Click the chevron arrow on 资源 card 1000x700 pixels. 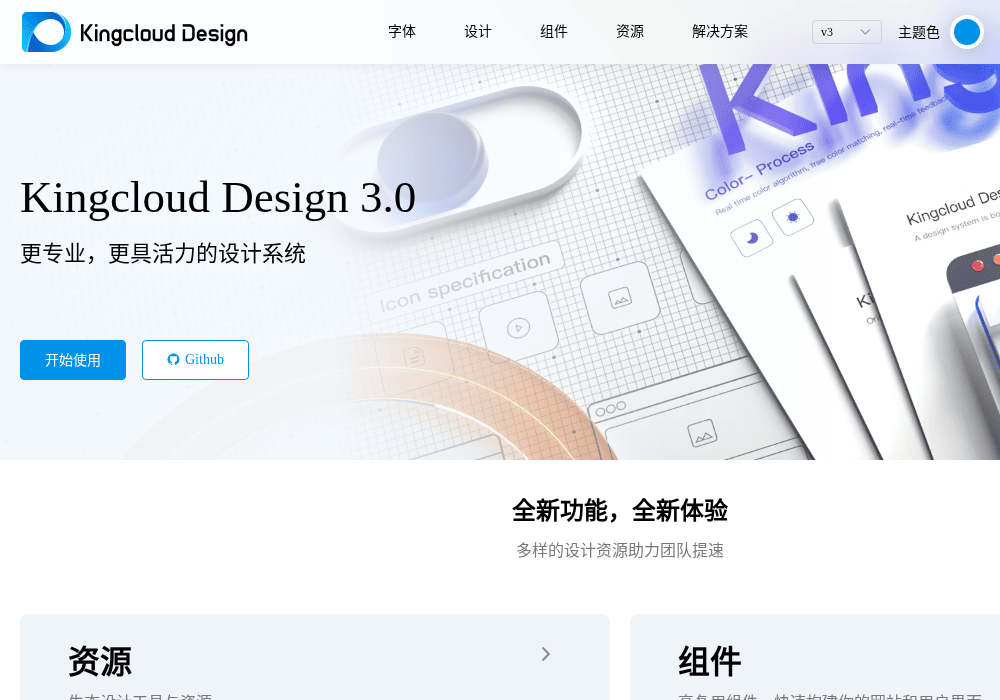pyautogui.click(x=545, y=654)
